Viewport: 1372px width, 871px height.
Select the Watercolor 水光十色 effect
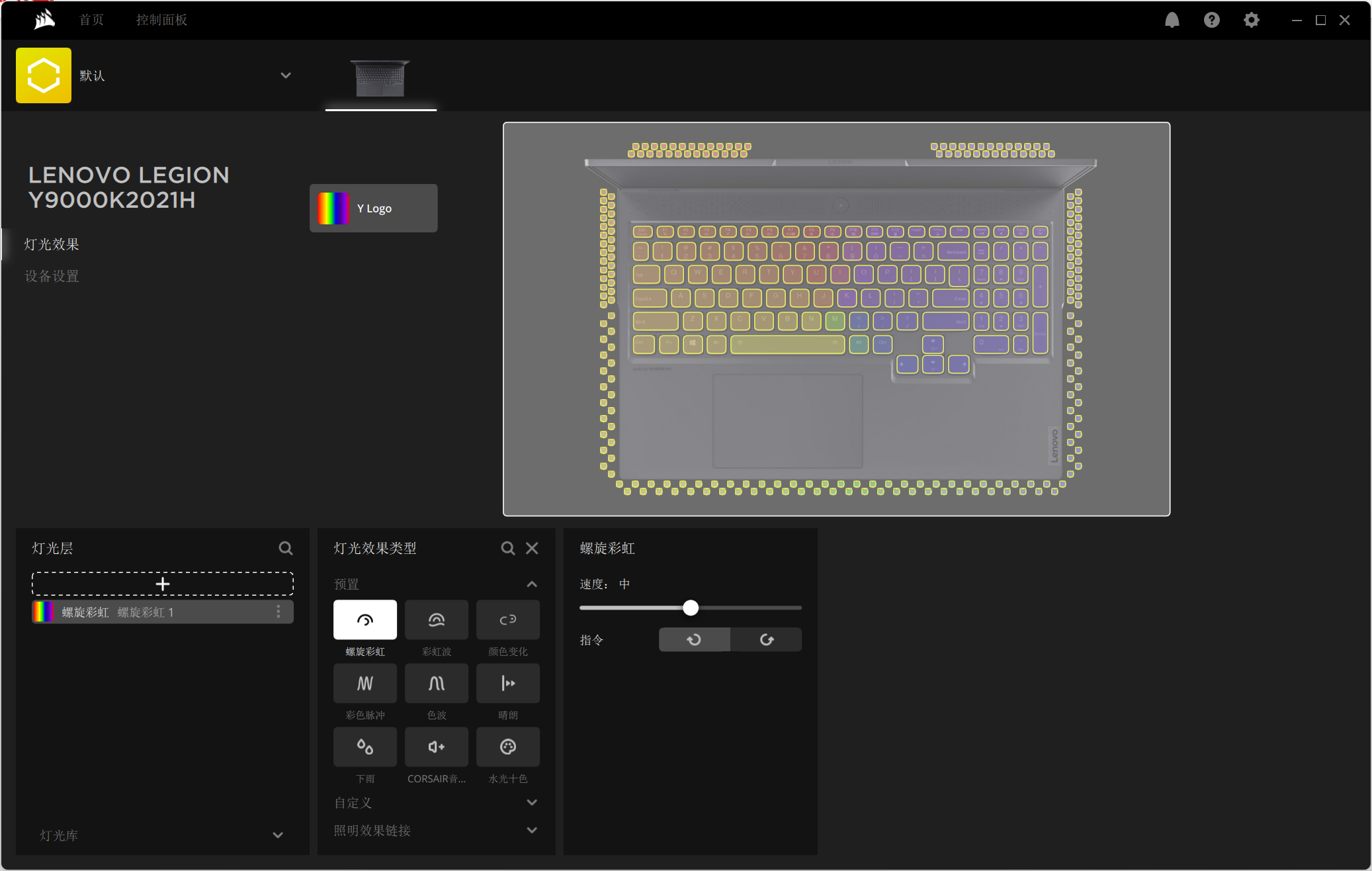click(508, 747)
